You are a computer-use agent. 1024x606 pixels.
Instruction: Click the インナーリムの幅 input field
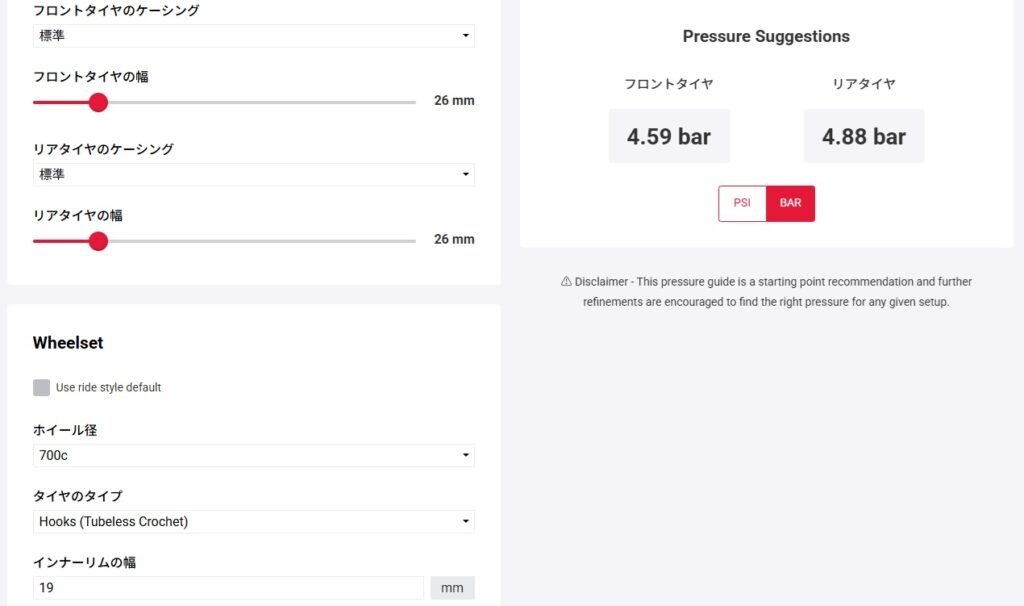229,588
